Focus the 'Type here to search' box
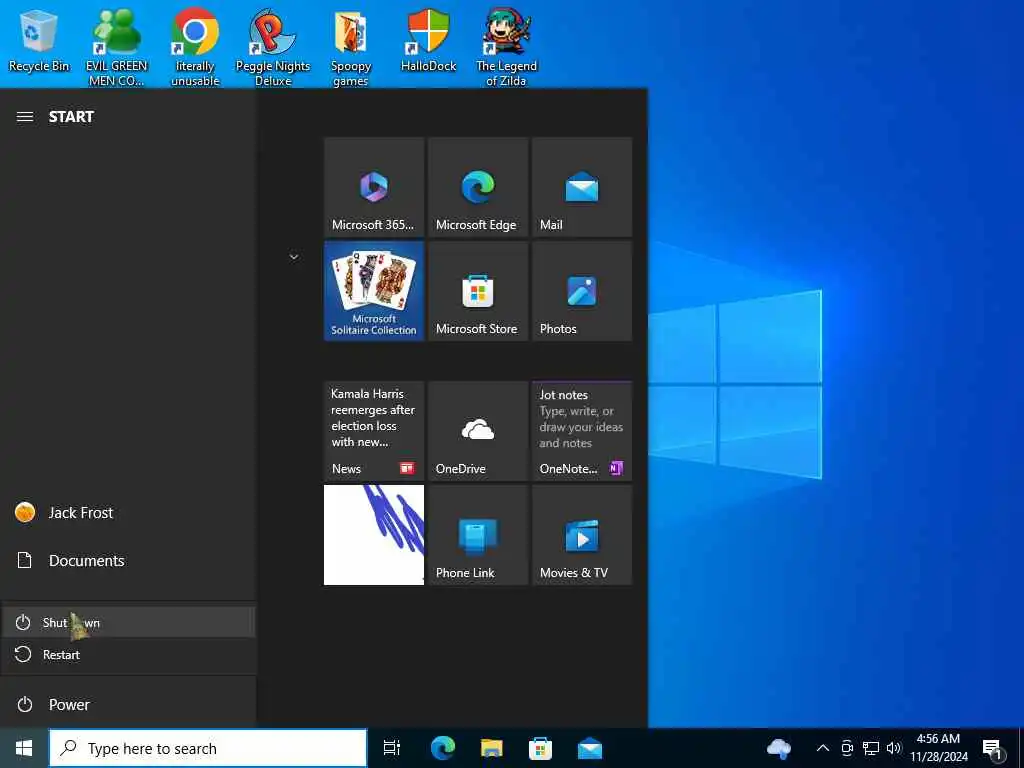 point(208,748)
